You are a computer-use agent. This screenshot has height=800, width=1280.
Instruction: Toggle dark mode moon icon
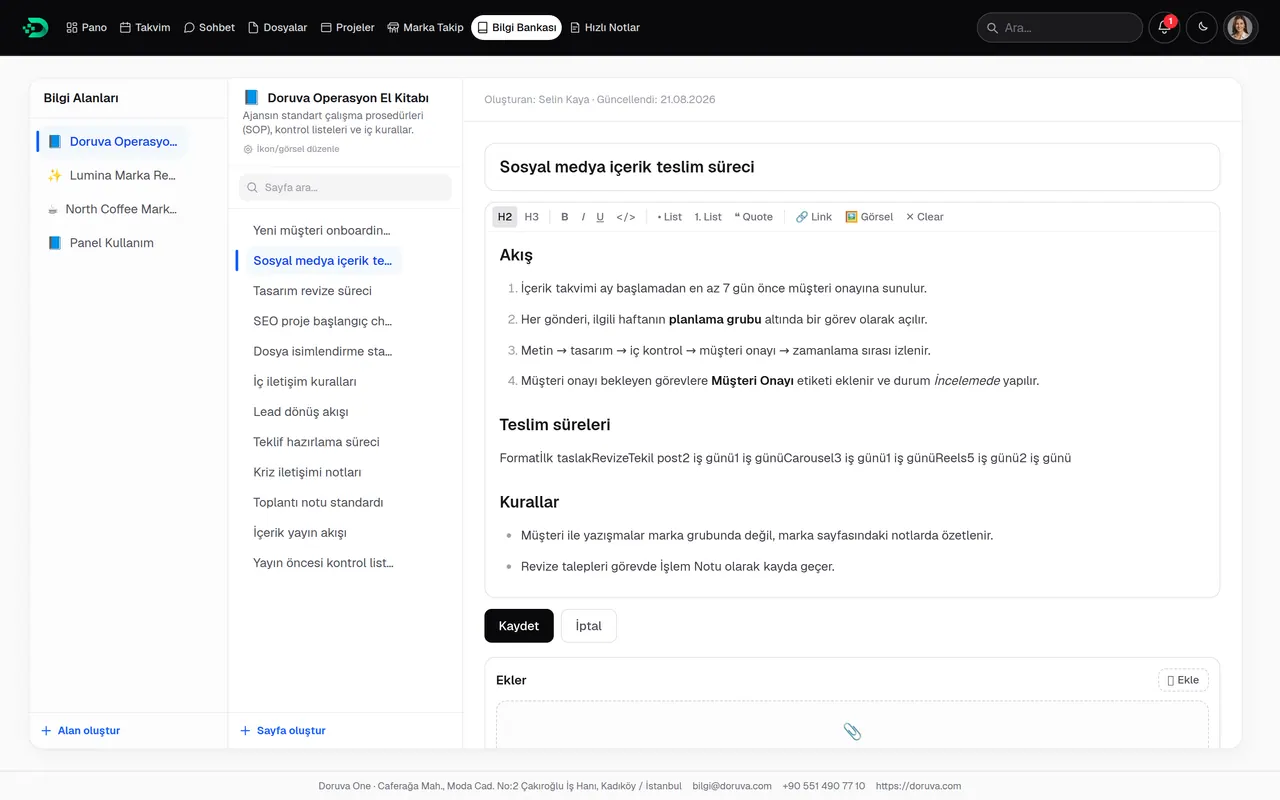pos(1202,28)
